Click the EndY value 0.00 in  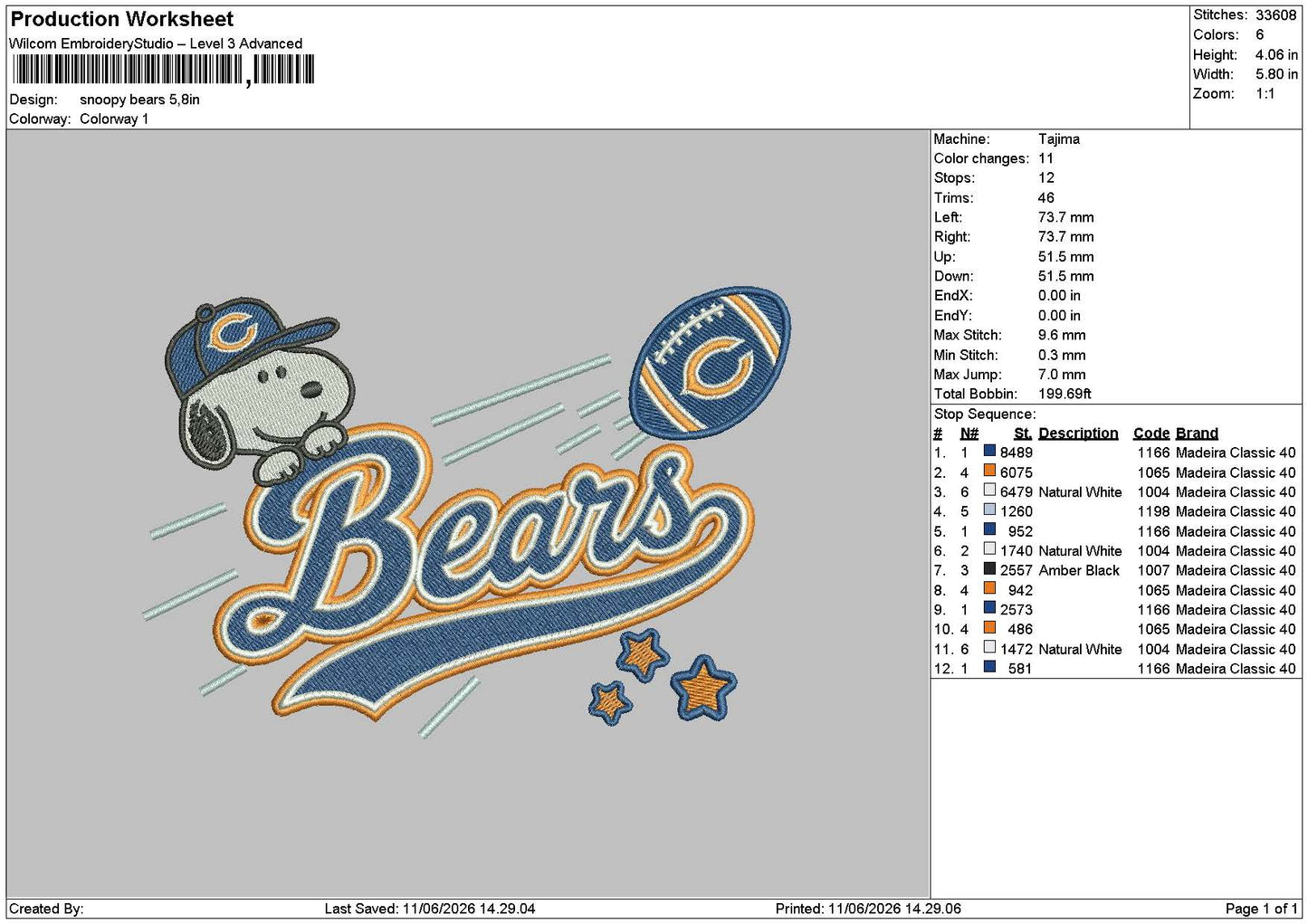pos(1059,316)
